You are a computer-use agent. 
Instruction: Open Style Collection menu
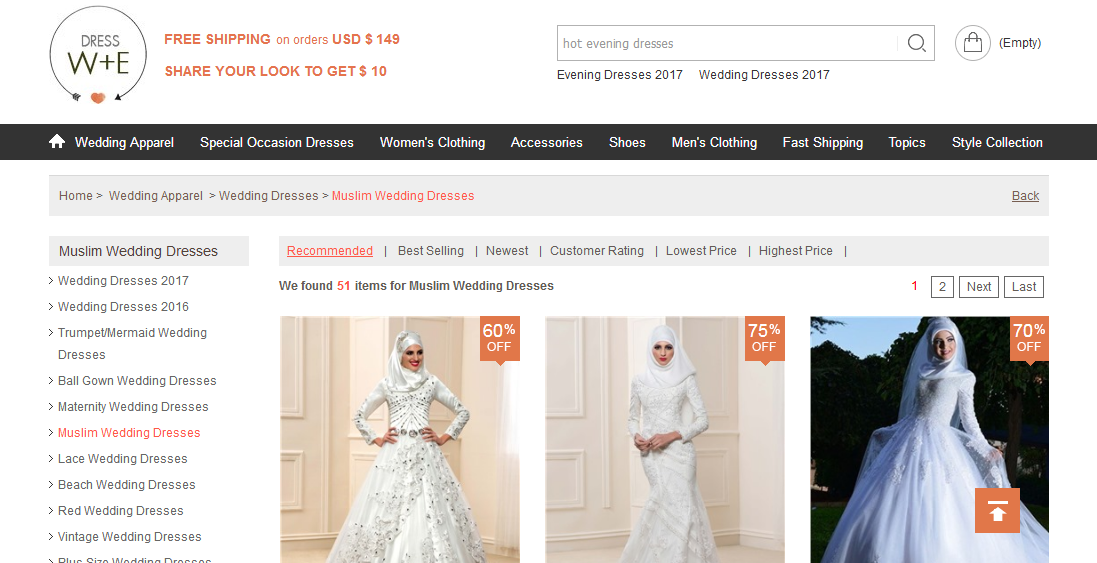(997, 142)
